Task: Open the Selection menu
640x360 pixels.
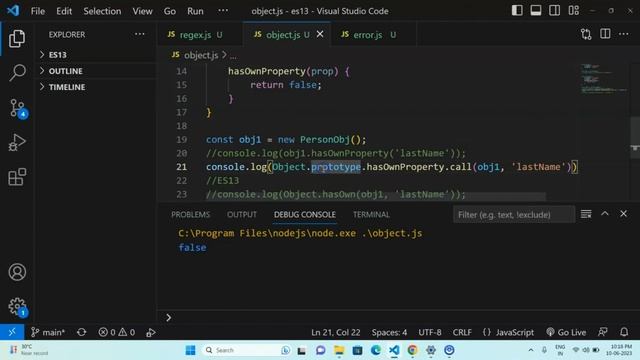Action: (102, 11)
